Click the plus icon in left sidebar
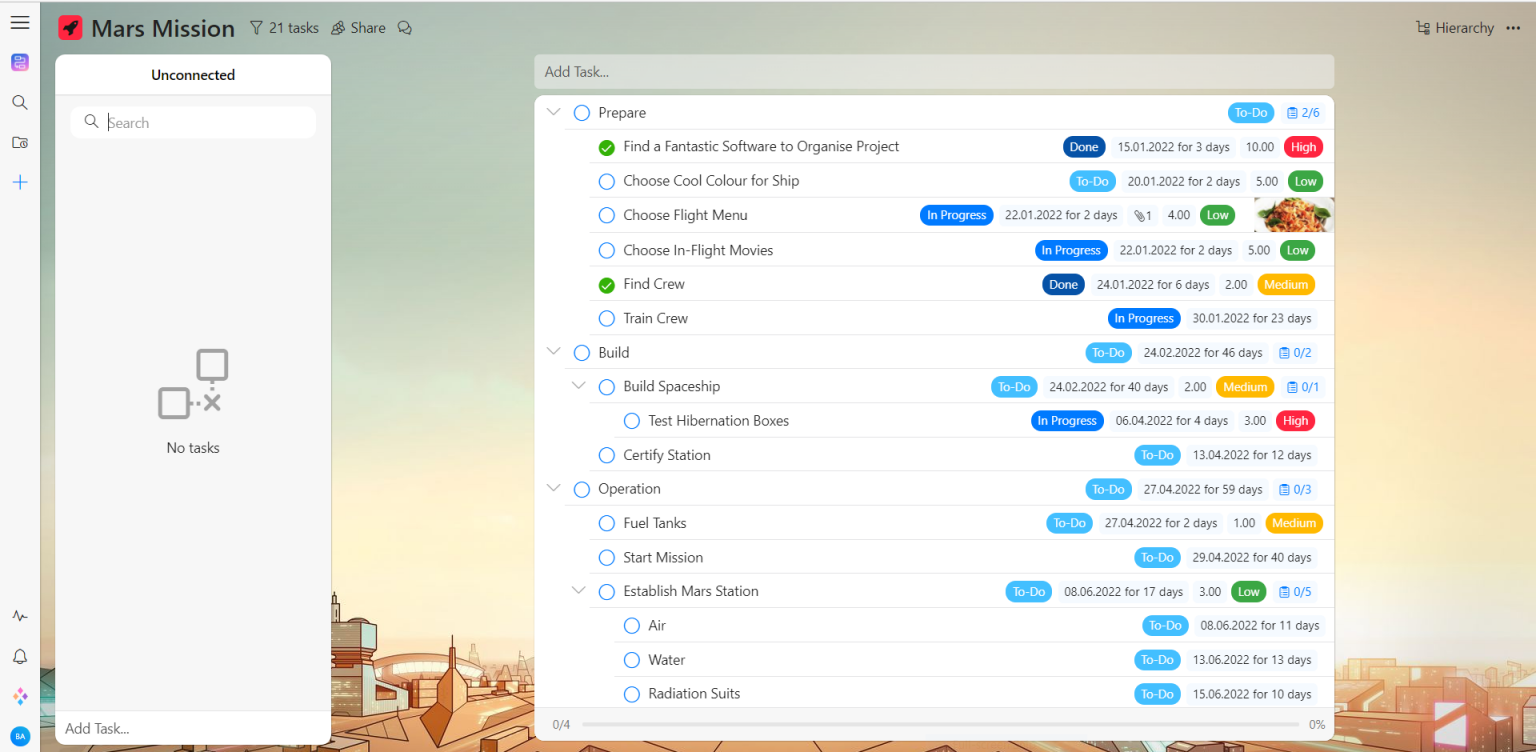This screenshot has height=752, width=1536. (x=19, y=182)
